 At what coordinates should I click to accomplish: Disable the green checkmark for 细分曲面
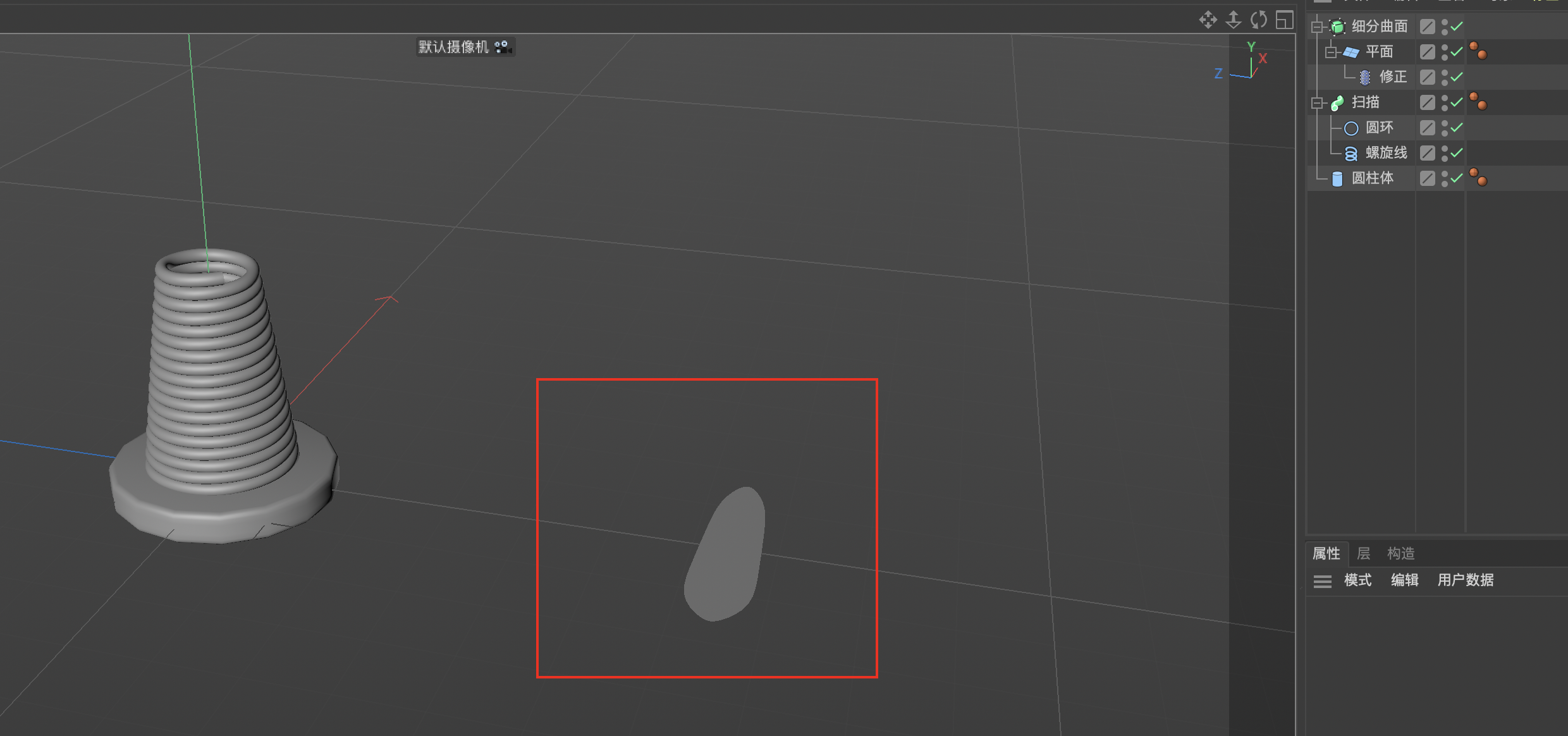pyautogui.click(x=1457, y=27)
